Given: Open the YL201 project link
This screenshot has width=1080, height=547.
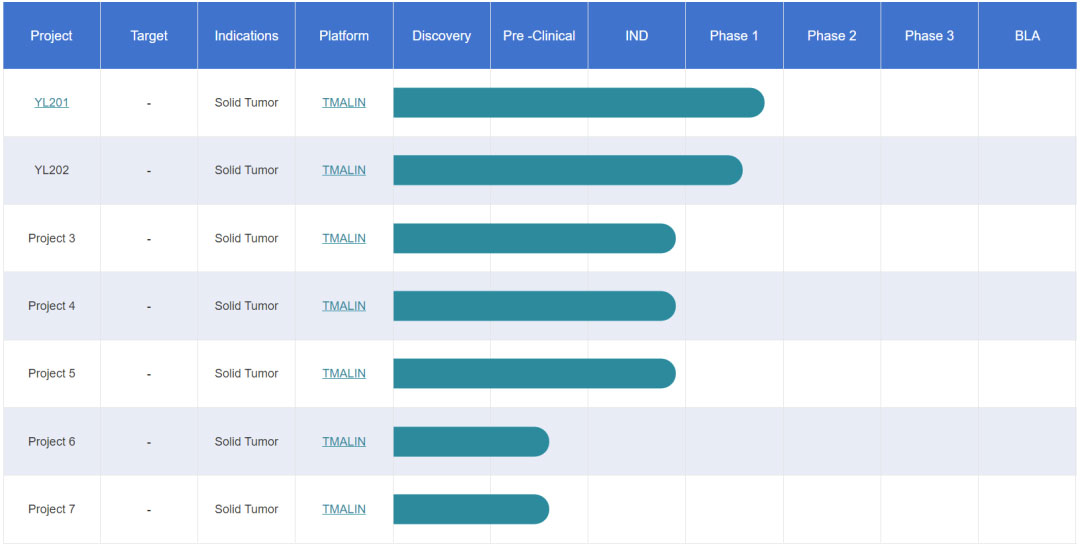Looking at the screenshot, I should (51, 103).
